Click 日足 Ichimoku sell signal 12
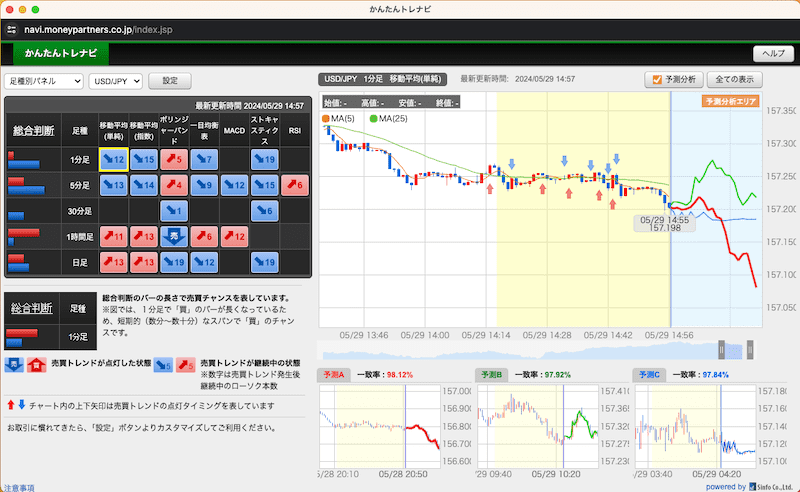Viewport: 800px width, 492px height. pyautogui.click(x=204, y=262)
